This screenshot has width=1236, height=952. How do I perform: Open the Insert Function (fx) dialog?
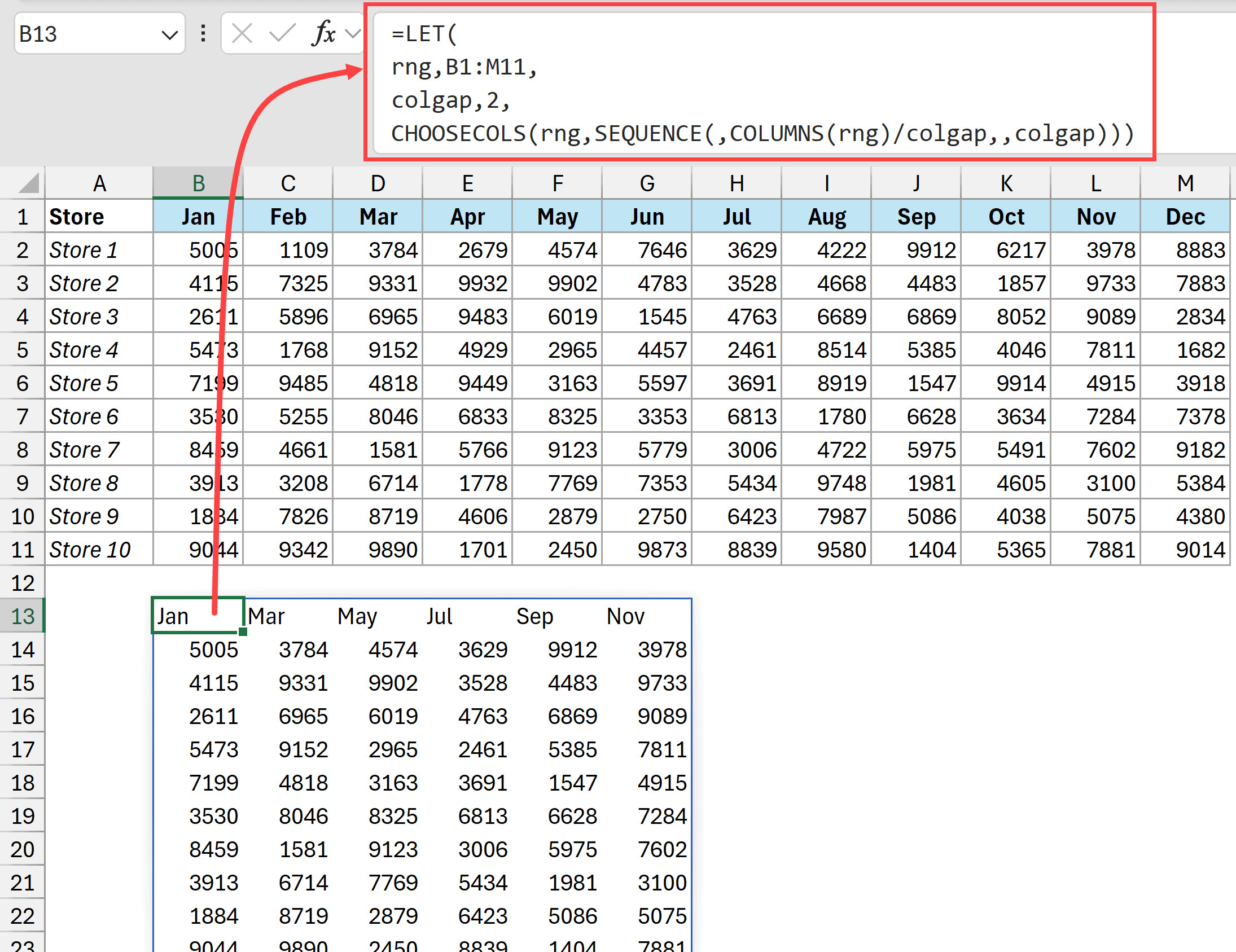click(325, 34)
